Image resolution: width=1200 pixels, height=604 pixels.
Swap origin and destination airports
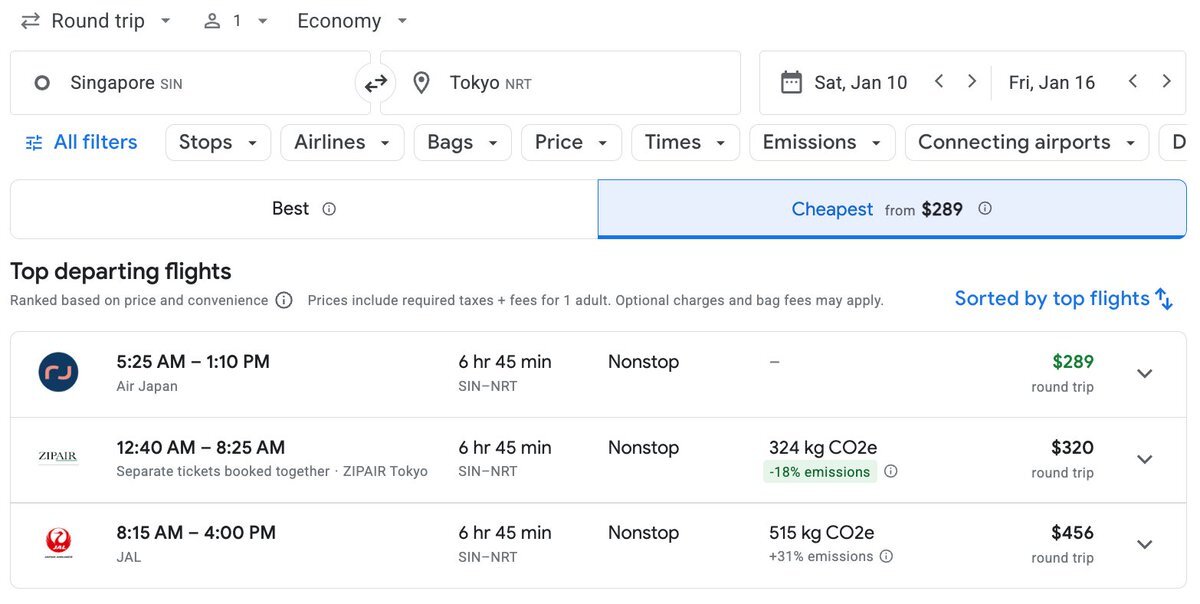[x=375, y=84]
